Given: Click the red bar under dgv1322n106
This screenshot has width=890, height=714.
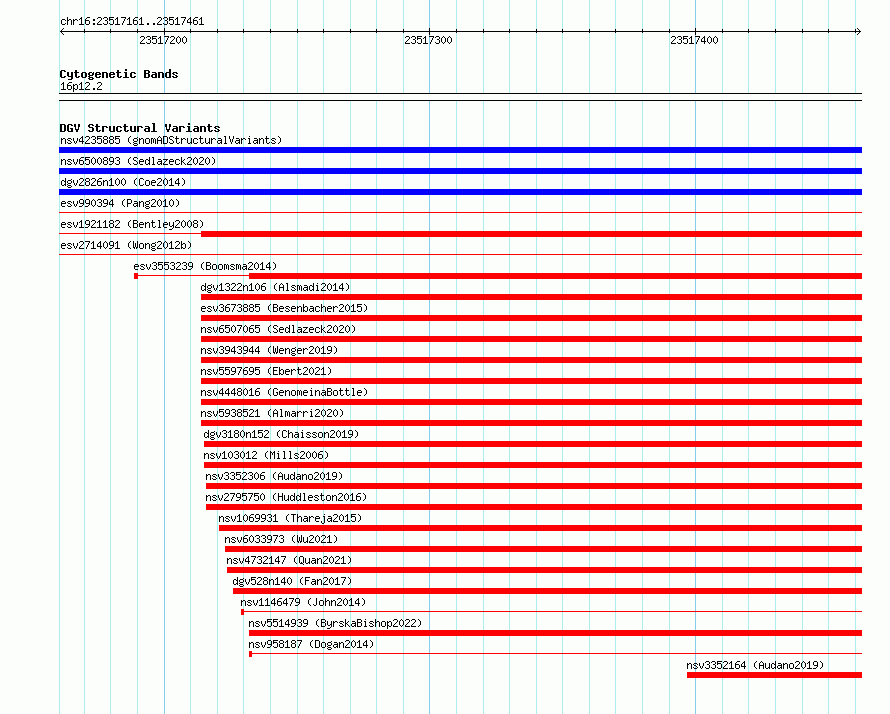Looking at the screenshot, I should (x=531, y=297).
